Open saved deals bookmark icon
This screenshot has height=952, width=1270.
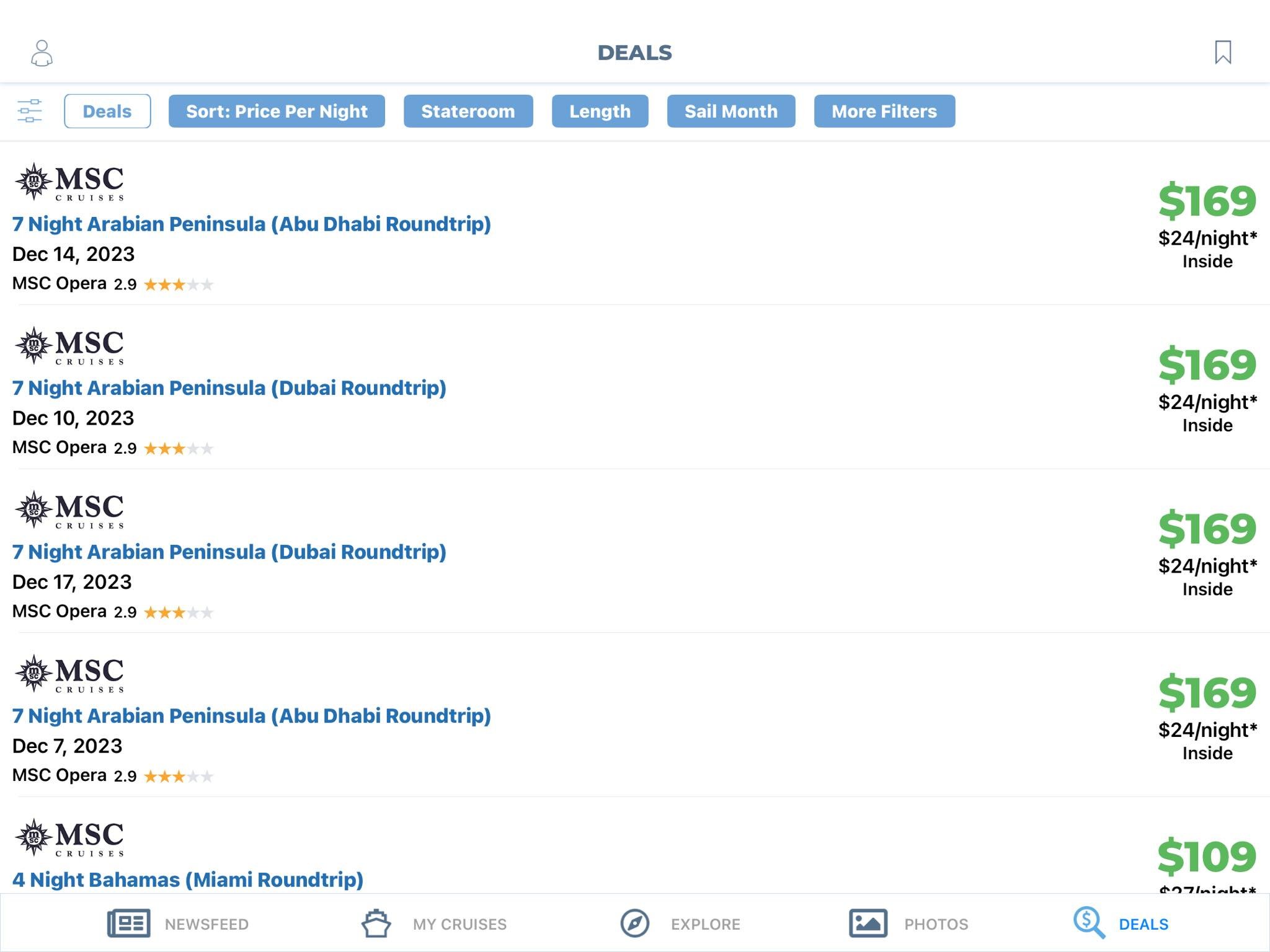coord(1223,53)
